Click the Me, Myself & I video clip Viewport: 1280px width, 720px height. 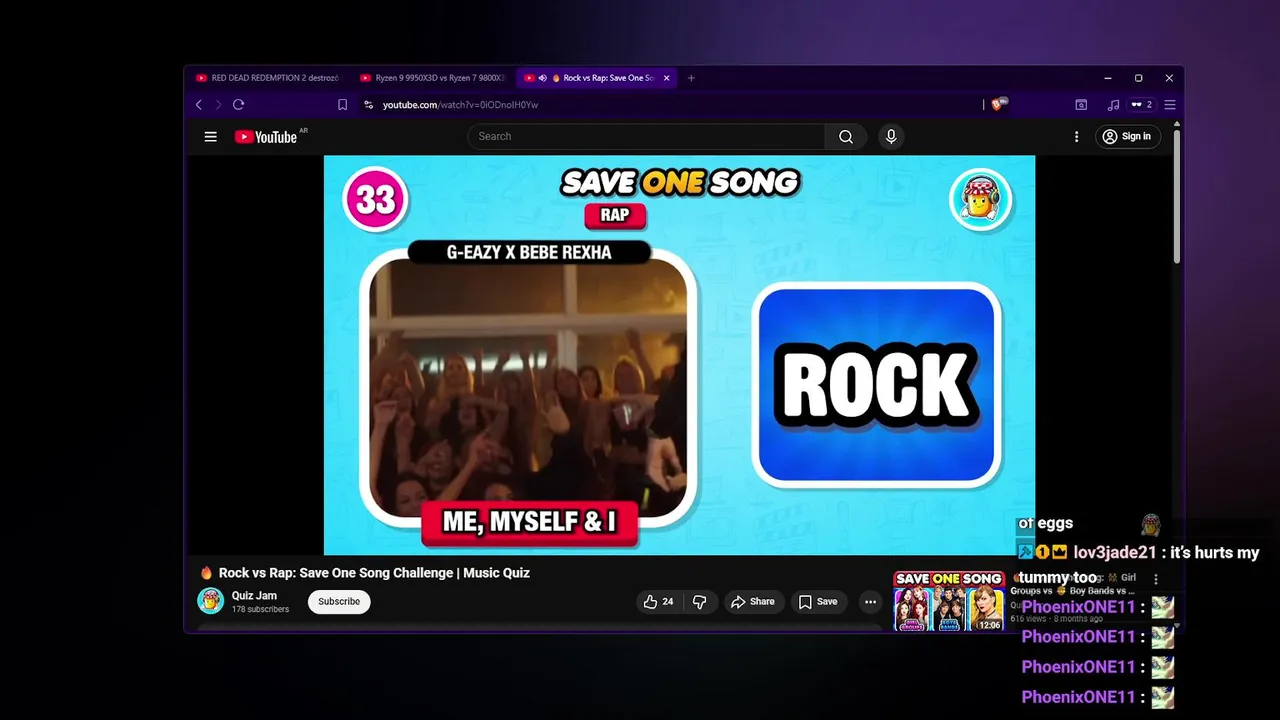[529, 388]
